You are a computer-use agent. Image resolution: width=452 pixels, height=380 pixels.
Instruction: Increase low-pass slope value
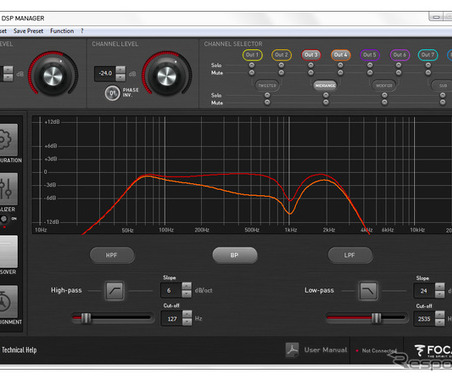[x=440, y=286]
